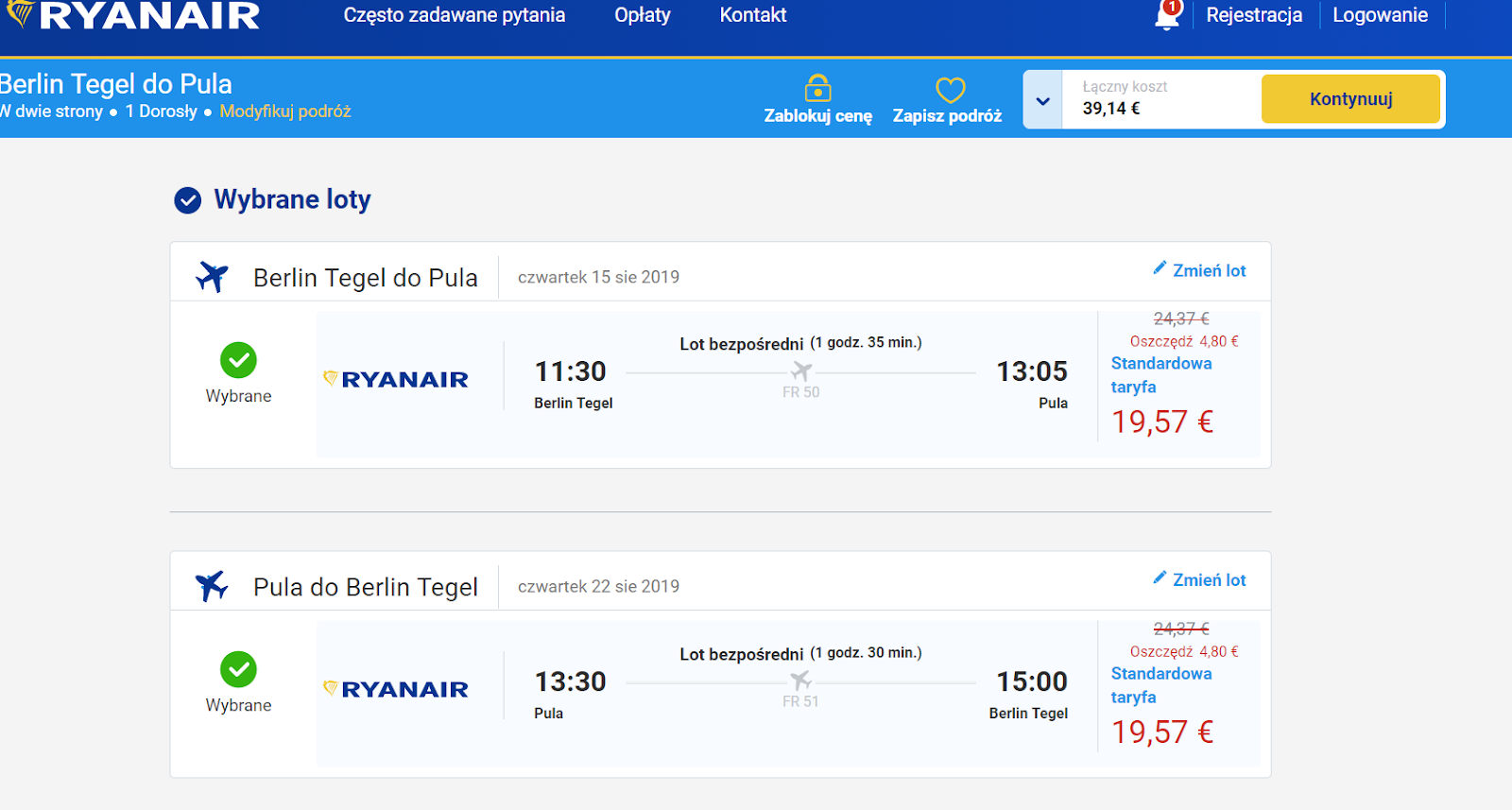Click the 'Berlin Tegel do Pula' title in the blue bar
This screenshot has height=810, width=1512.
point(115,84)
